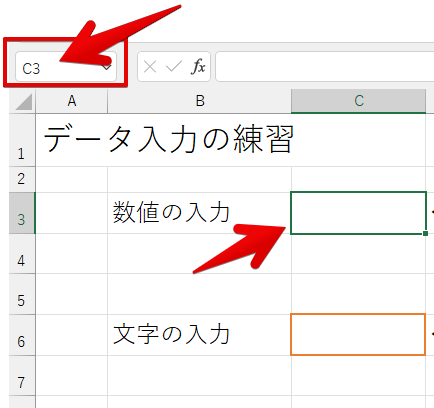Select row 2 header
This screenshot has width=434, height=408.
click(x=22, y=179)
